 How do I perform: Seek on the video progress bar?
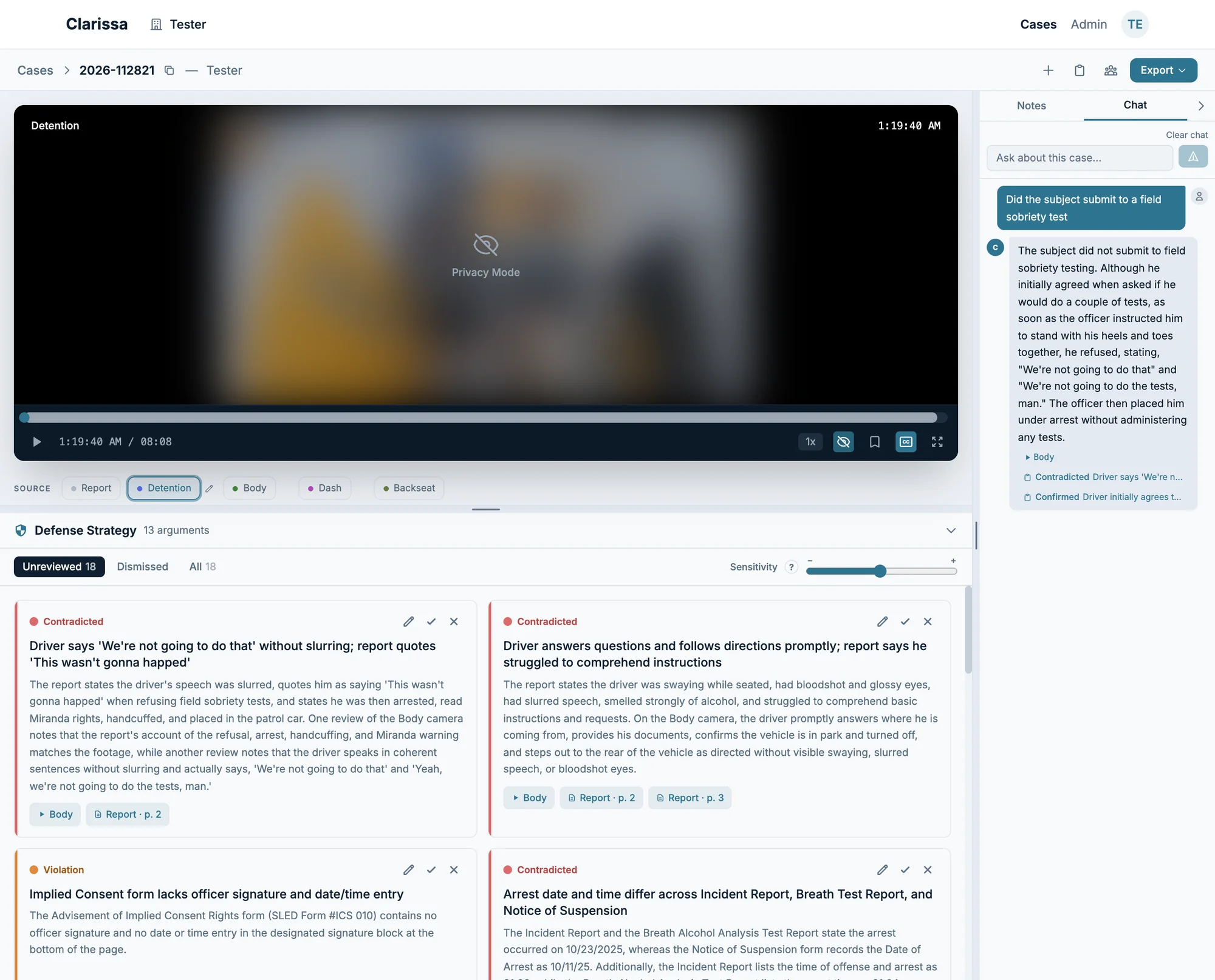click(x=486, y=417)
